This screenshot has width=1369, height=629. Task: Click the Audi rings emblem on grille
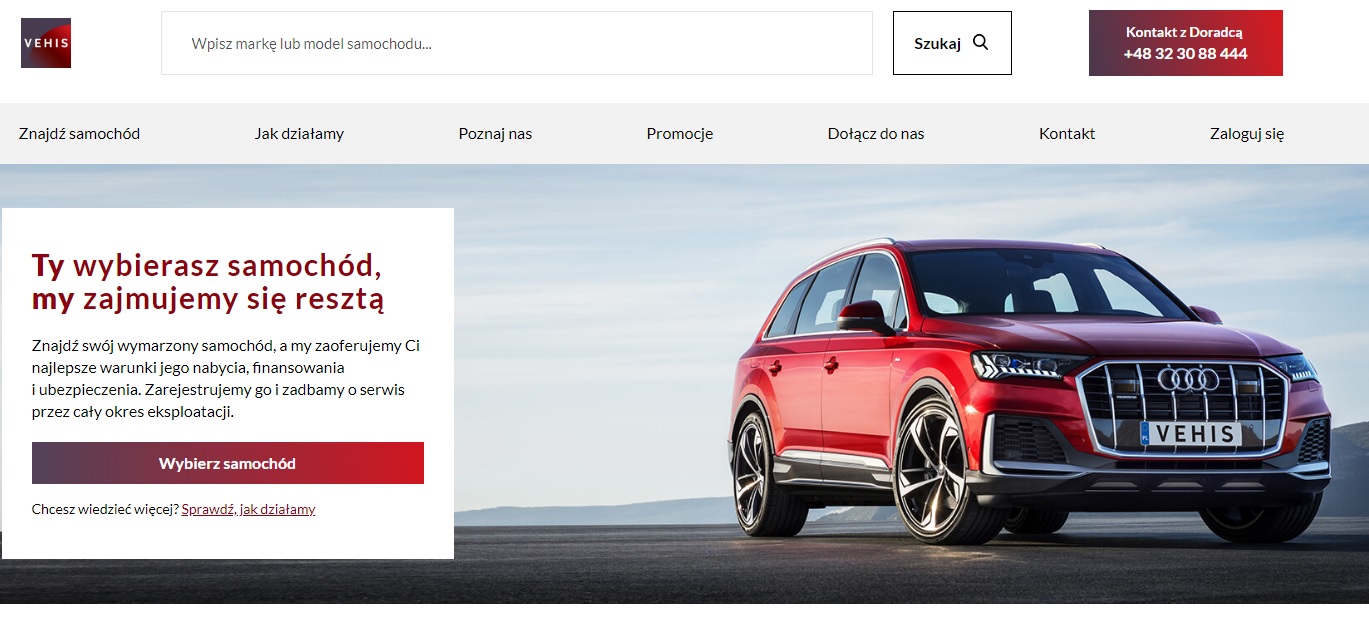tap(1188, 379)
